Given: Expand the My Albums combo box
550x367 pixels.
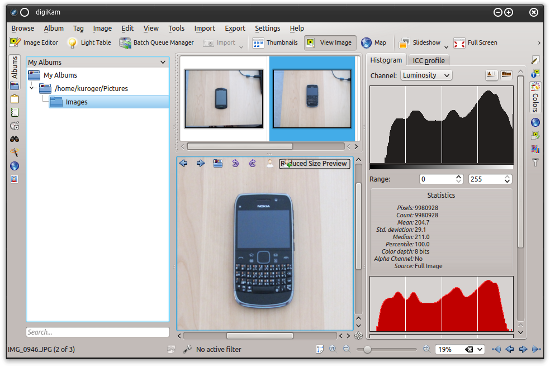Looking at the screenshot, I should tap(97, 62).
